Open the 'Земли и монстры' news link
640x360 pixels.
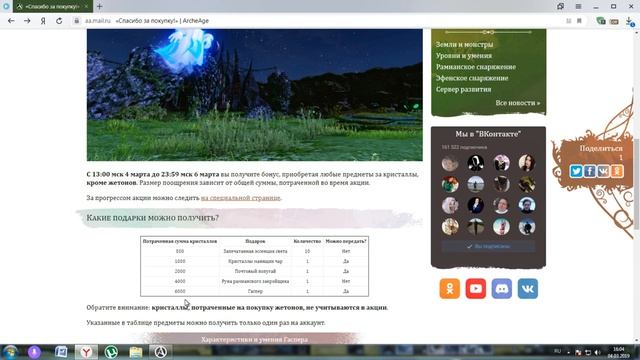tap(464, 44)
